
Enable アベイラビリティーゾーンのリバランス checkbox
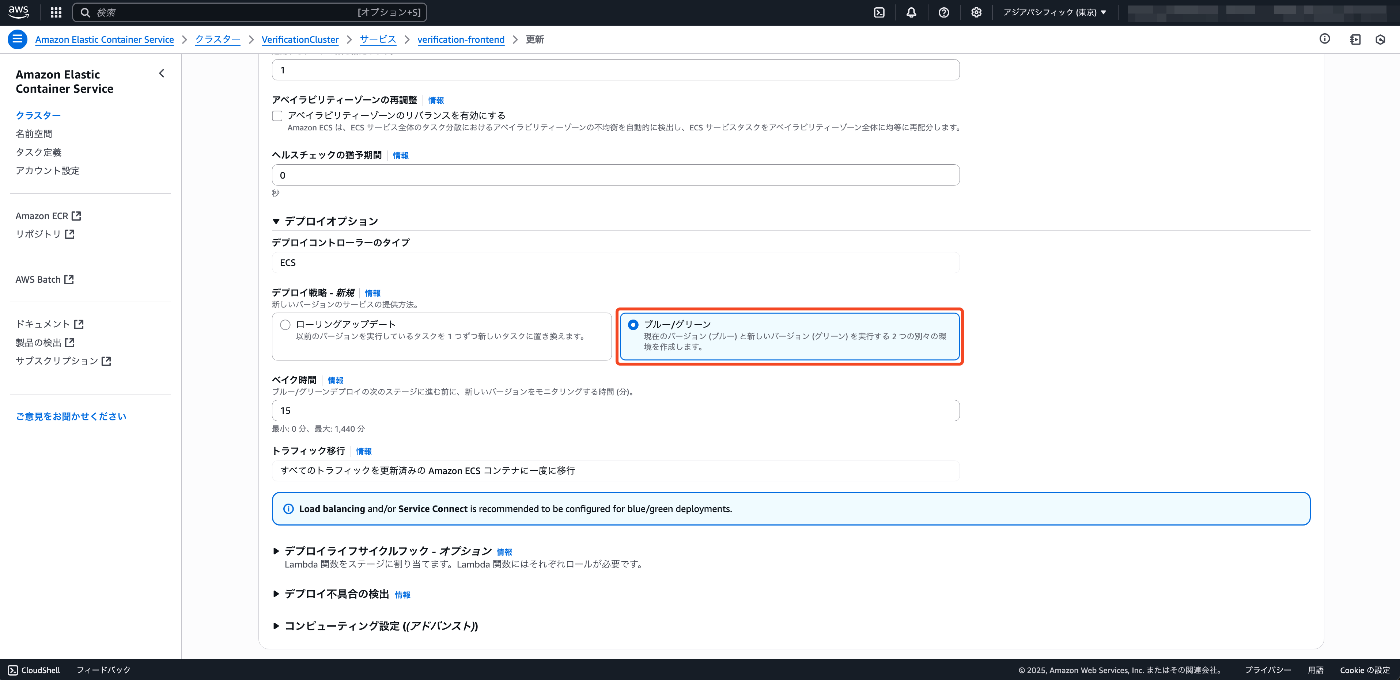[x=277, y=116]
